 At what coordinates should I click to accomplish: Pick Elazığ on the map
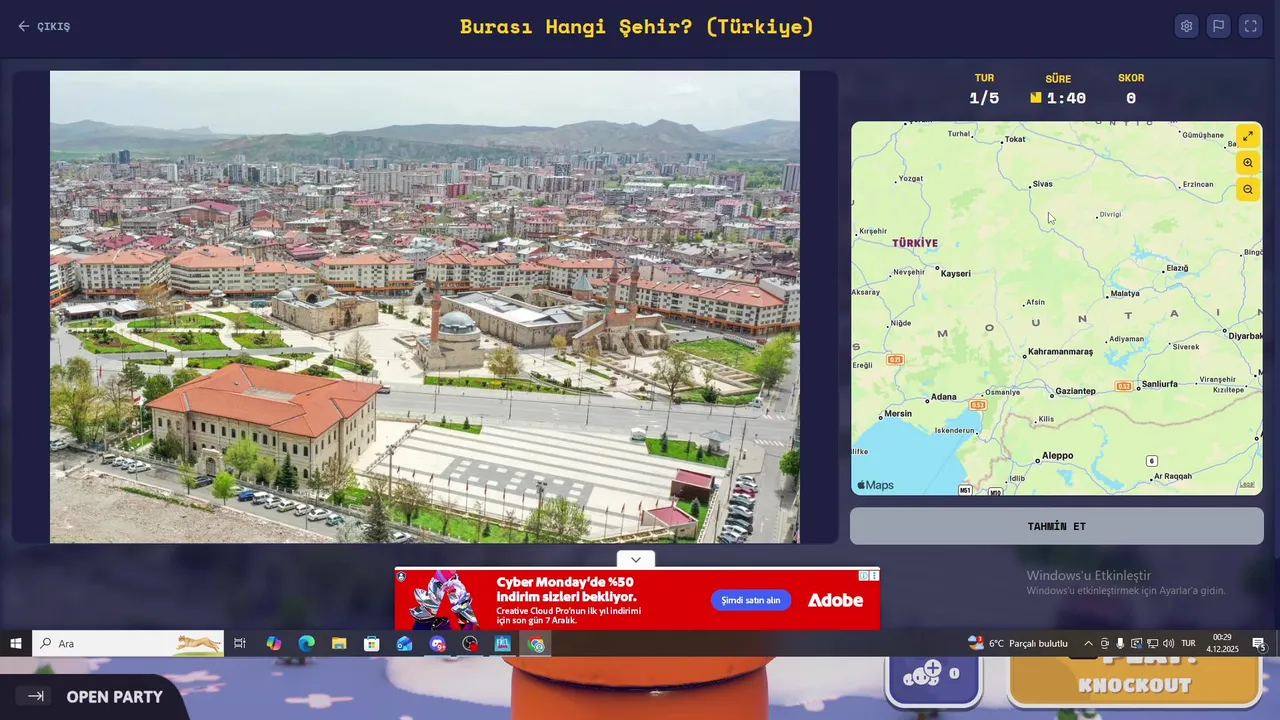tap(1175, 268)
